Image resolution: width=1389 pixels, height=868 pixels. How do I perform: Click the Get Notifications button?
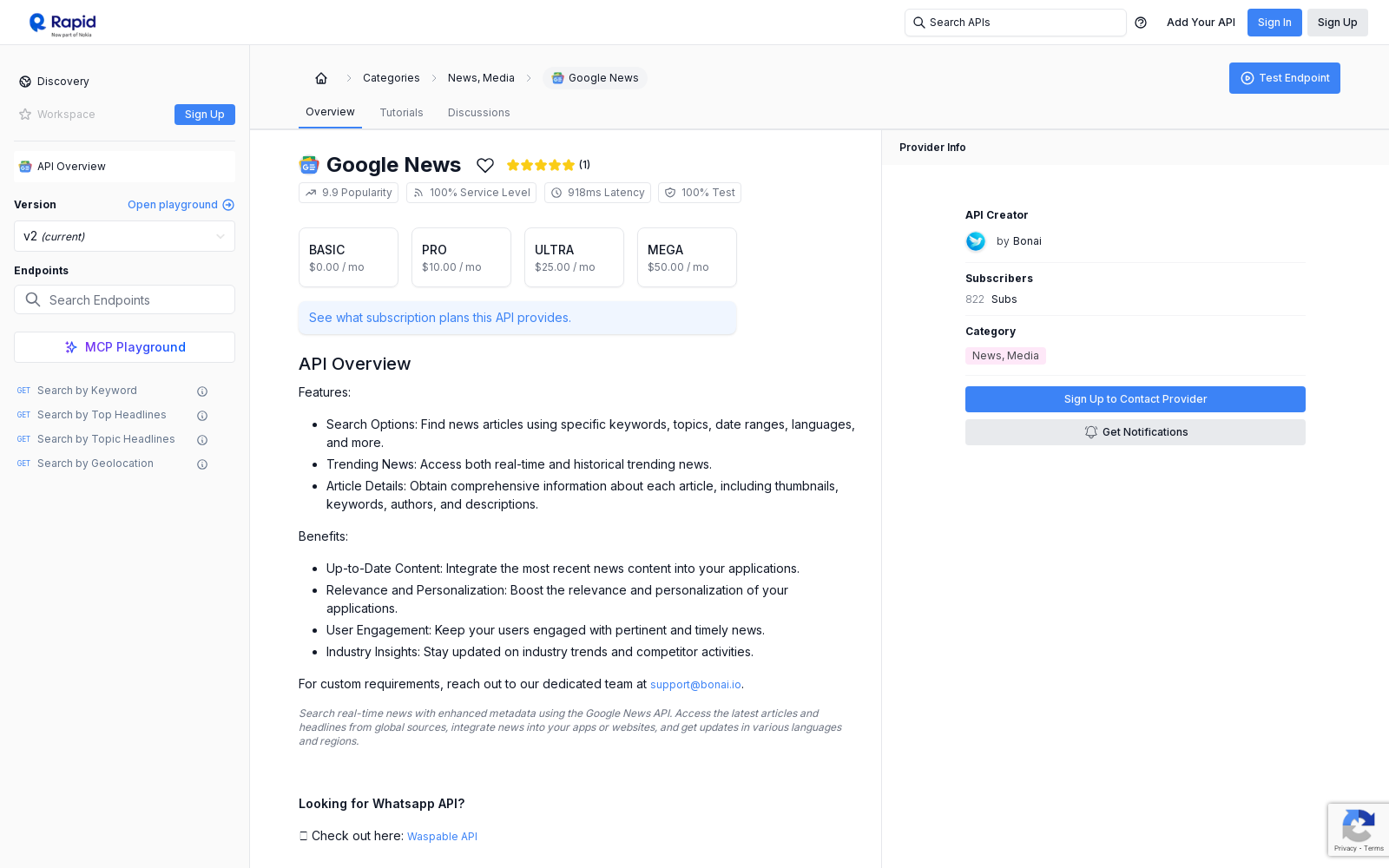[x=1136, y=432]
